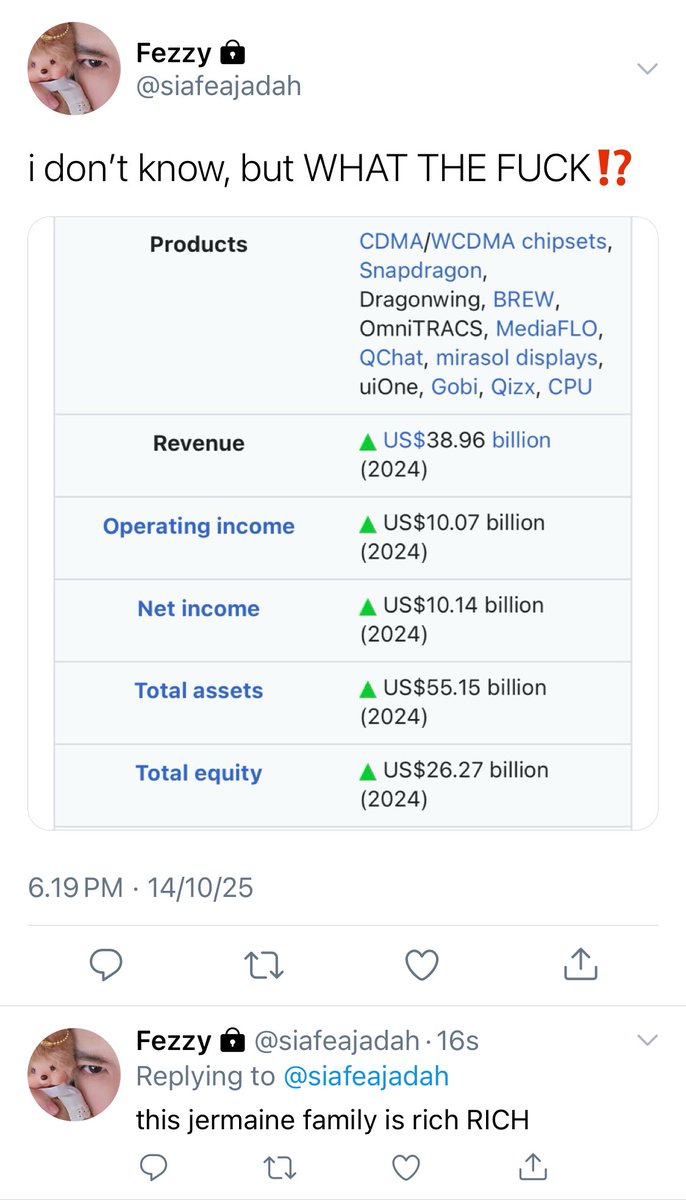
Task: Click the 6.19 PM · 14/10/25 timestamp
Action: (140, 888)
